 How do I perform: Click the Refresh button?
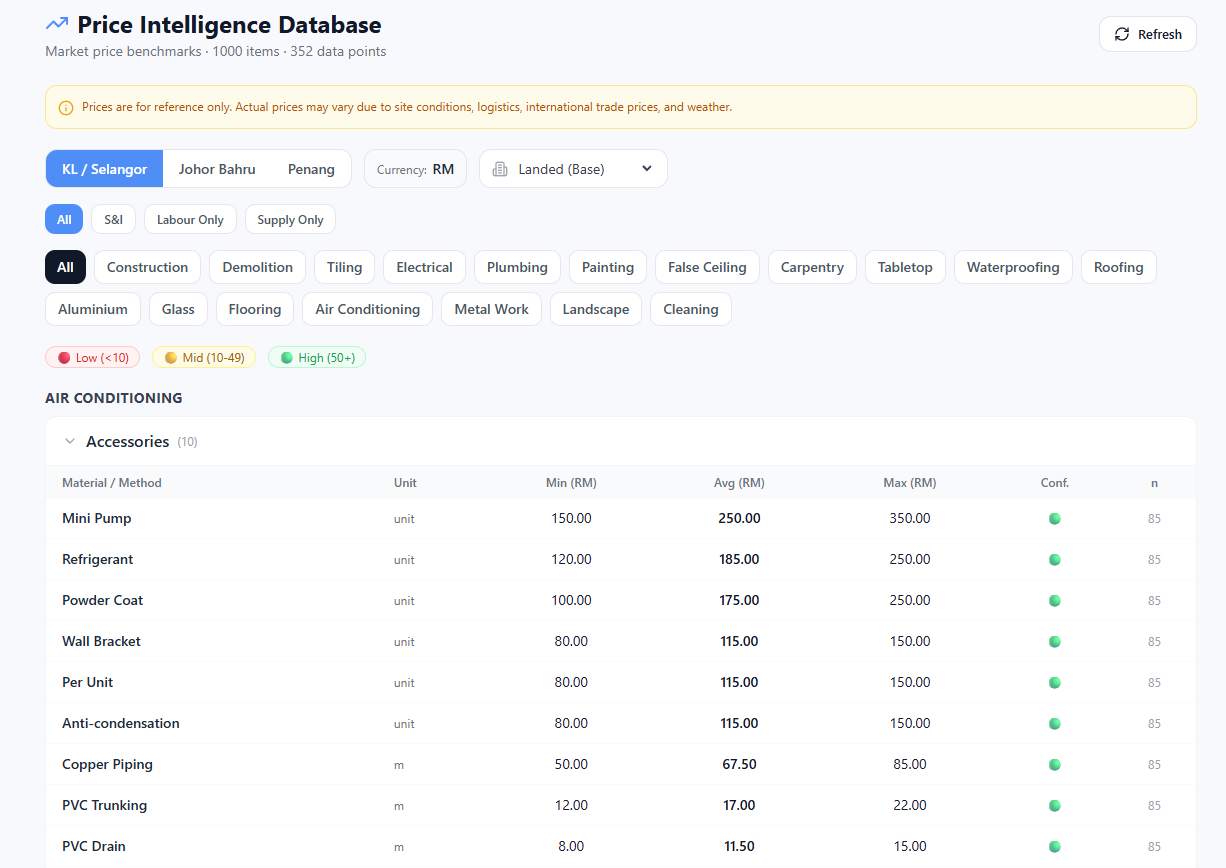pyautogui.click(x=1148, y=34)
